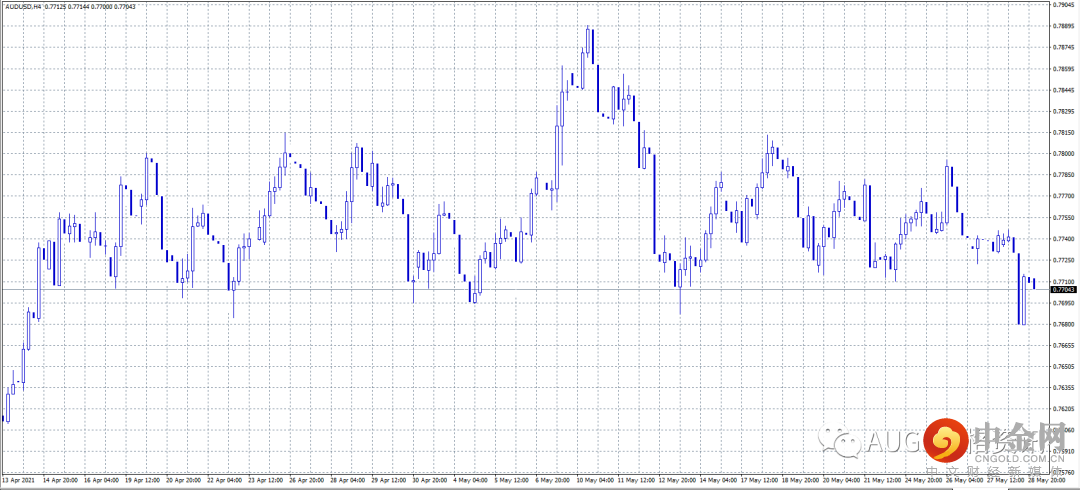Click the 0.79045 price axis label

[x=1065, y=5]
